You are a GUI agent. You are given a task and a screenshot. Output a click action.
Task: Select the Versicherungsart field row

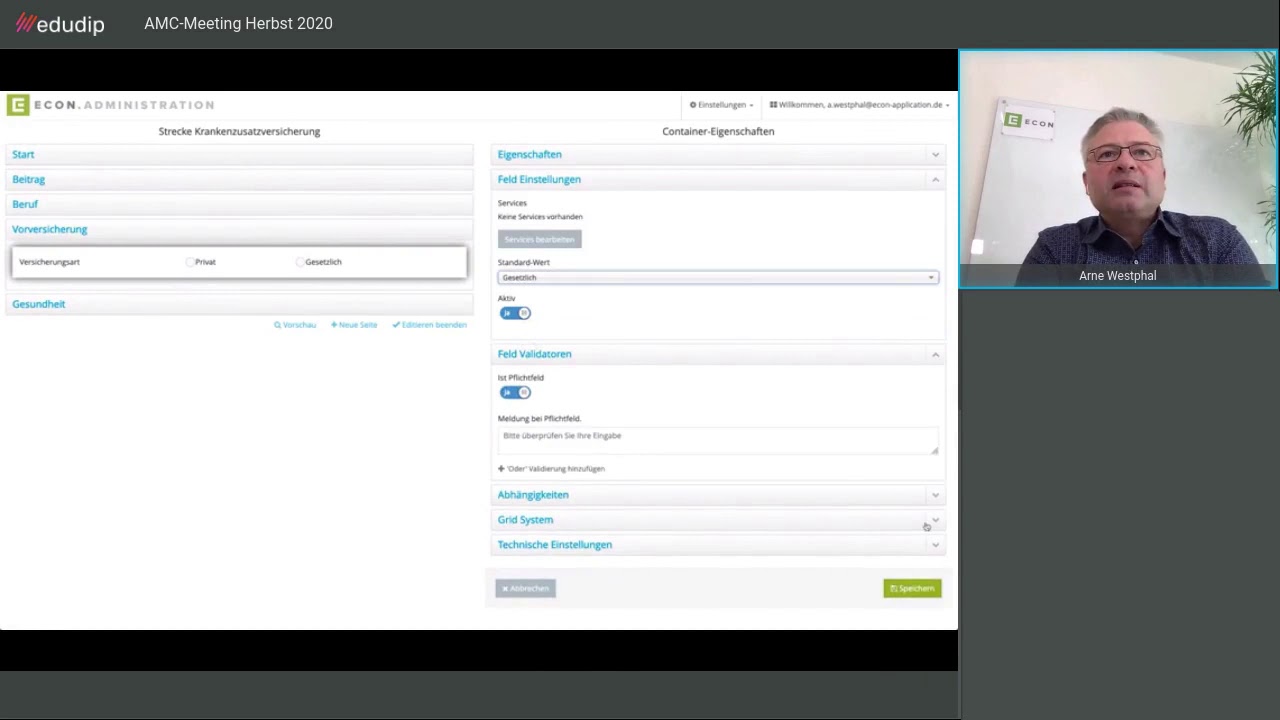tap(239, 262)
